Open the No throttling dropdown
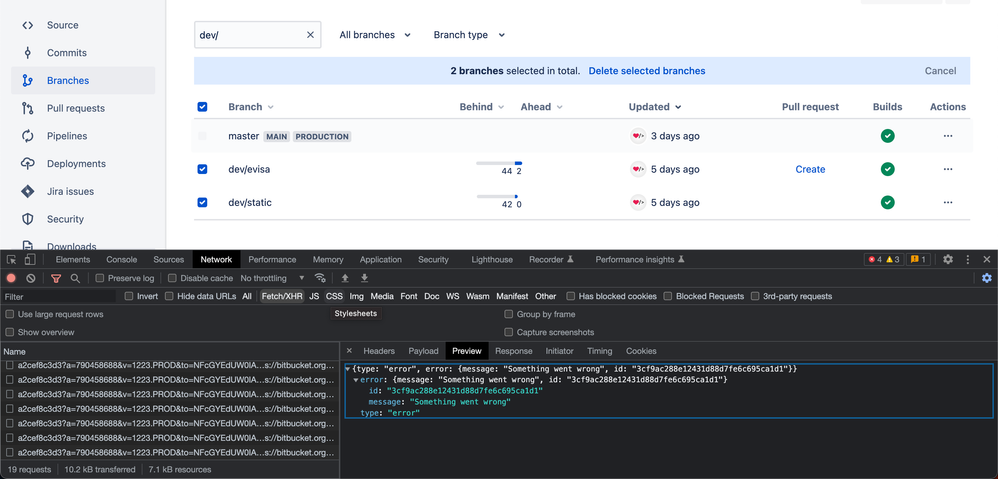 click(272, 278)
